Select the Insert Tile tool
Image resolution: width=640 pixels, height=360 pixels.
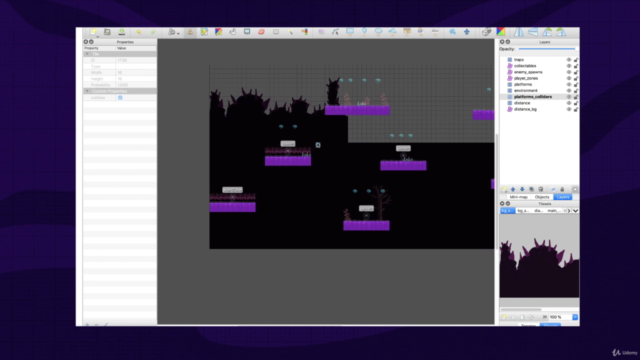point(407,32)
